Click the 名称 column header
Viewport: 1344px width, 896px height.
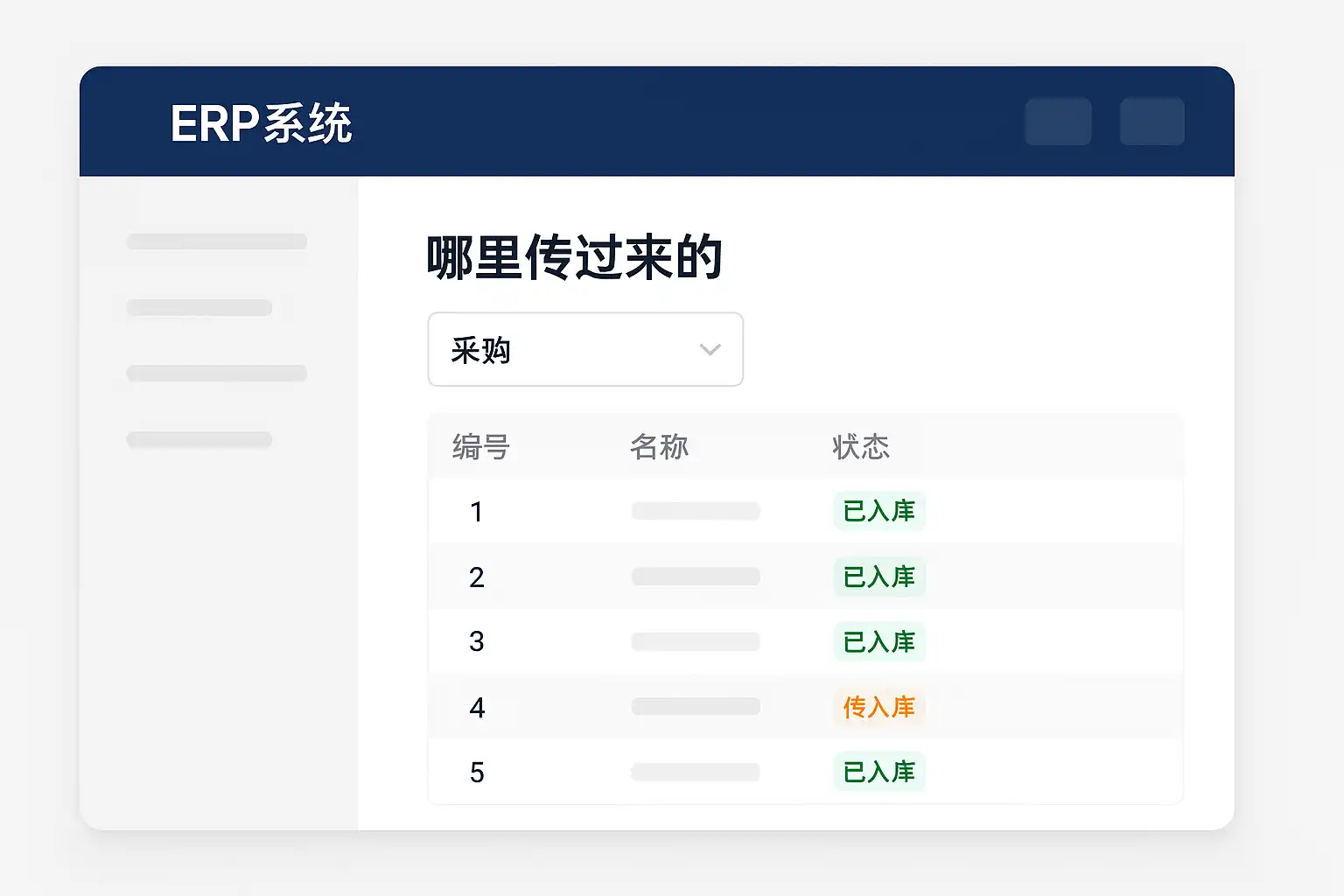(x=659, y=447)
